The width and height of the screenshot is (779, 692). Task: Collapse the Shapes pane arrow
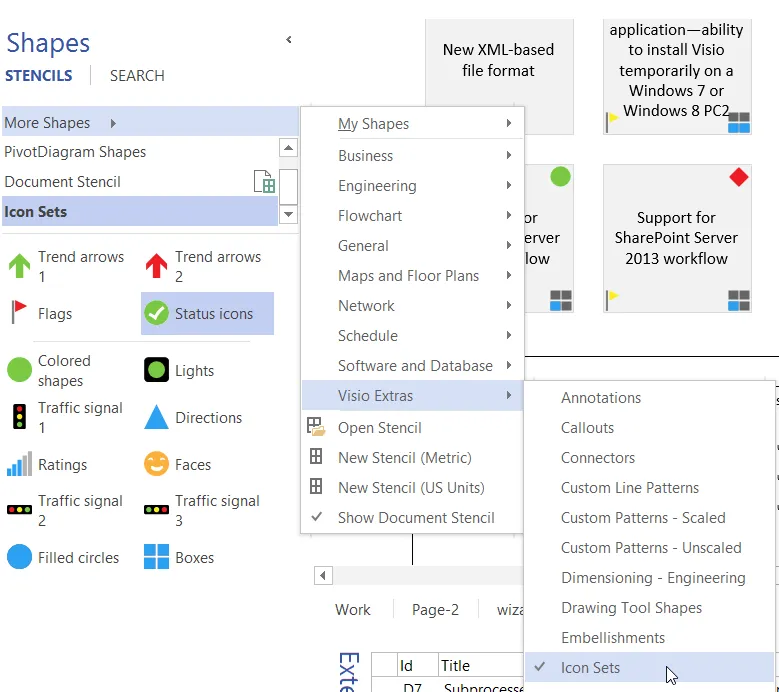coord(289,40)
